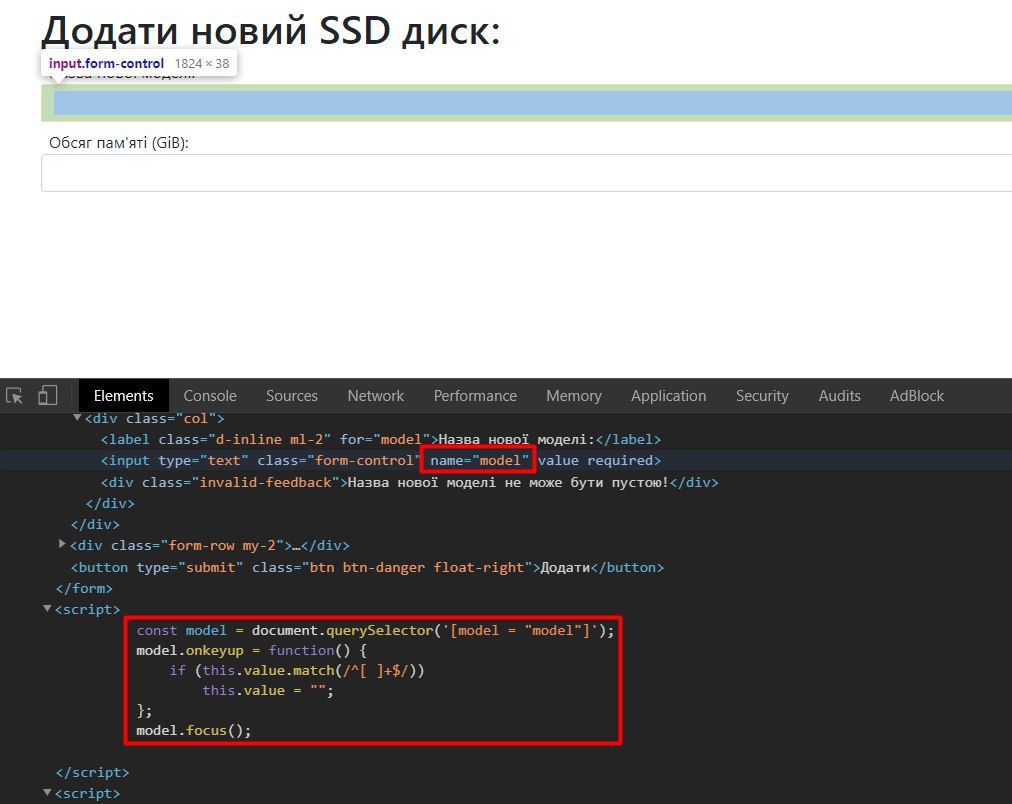
Task: Click the btn-danger float-right class value
Action: coord(417,568)
